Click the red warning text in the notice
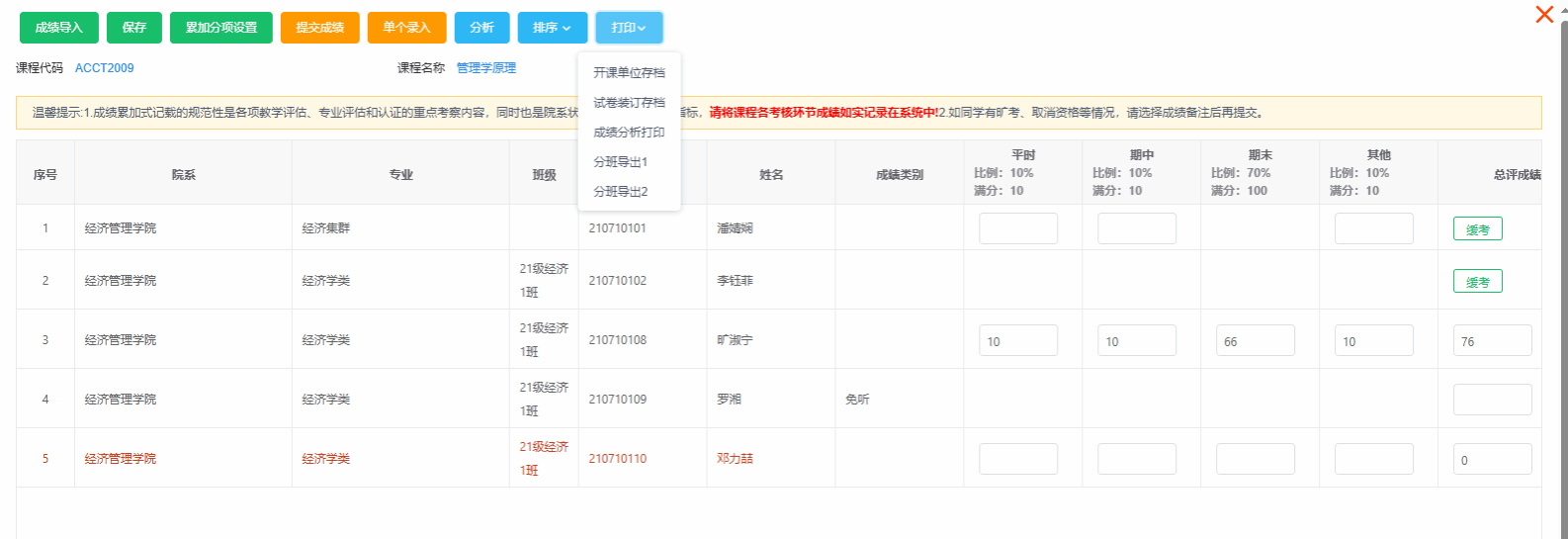Image resolution: width=1568 pixels, height=539 pixels. tap(824, 113)
